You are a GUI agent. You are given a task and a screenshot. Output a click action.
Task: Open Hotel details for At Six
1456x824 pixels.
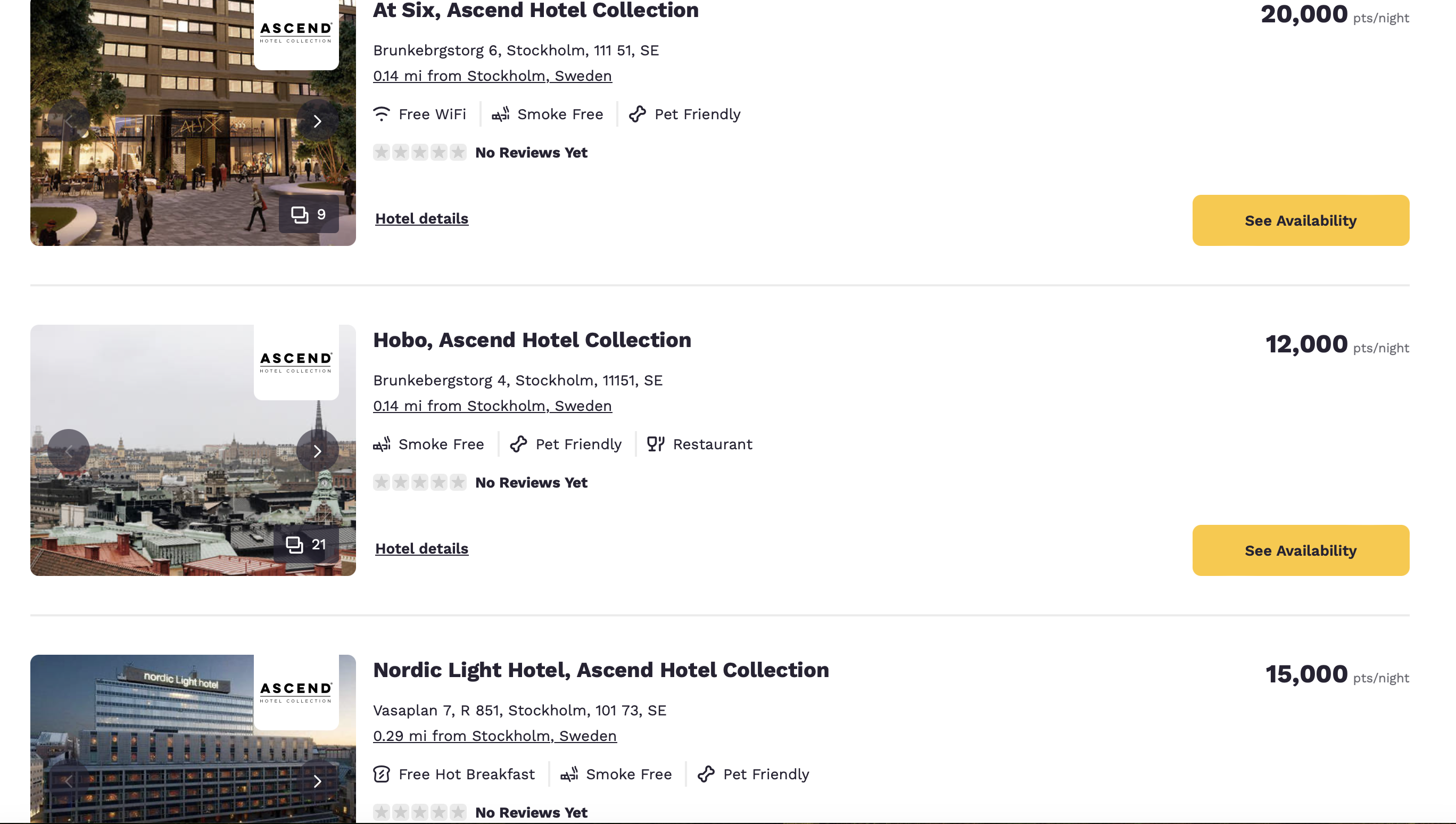tap(421, 218)
